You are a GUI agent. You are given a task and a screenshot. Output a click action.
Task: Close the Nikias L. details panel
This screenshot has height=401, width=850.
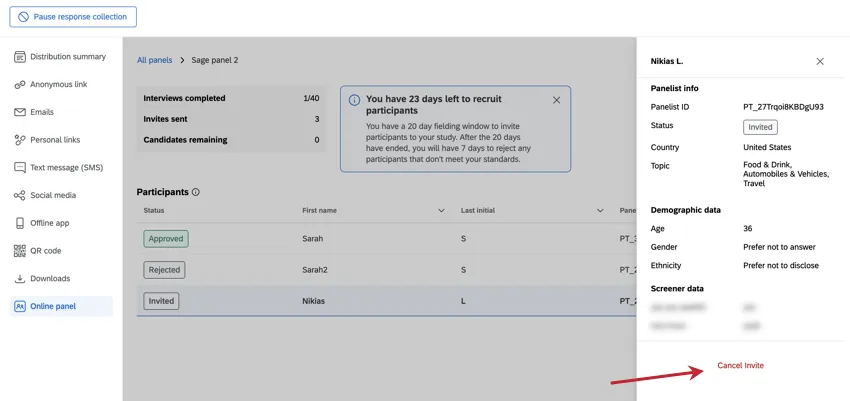(820, 61)
